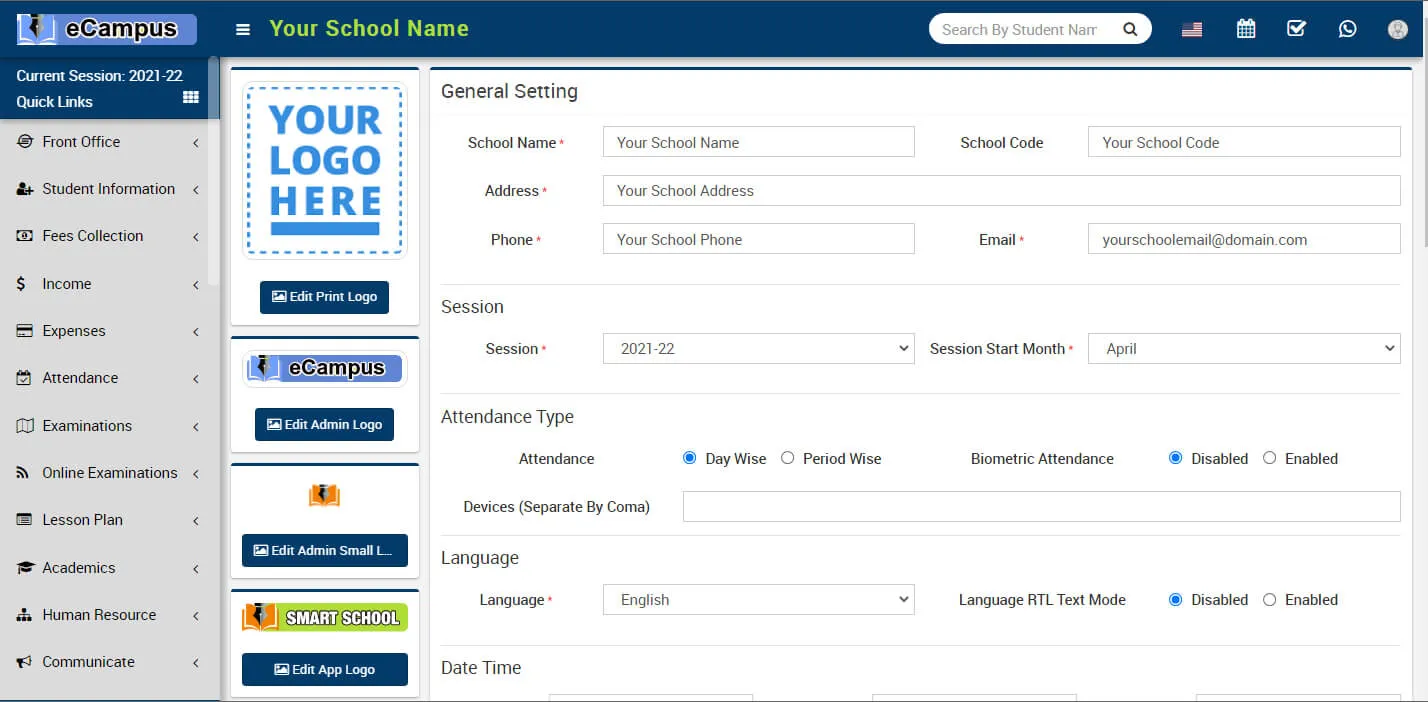
Task: Select Period Wise attendance option
Action: 788,458
